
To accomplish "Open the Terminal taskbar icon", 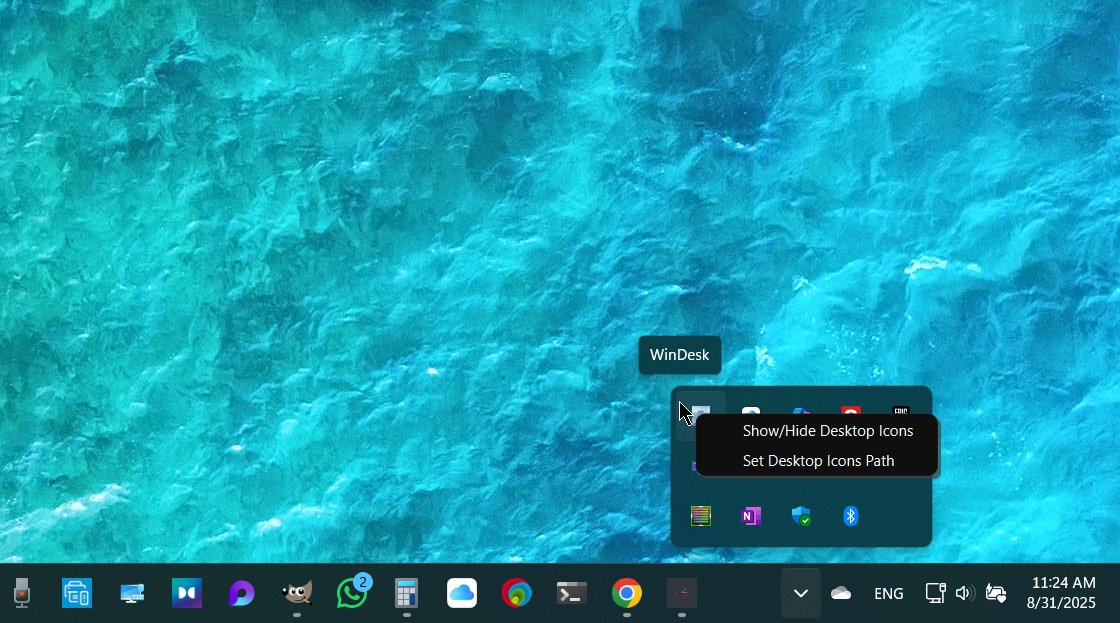I will tap(571, 593).
